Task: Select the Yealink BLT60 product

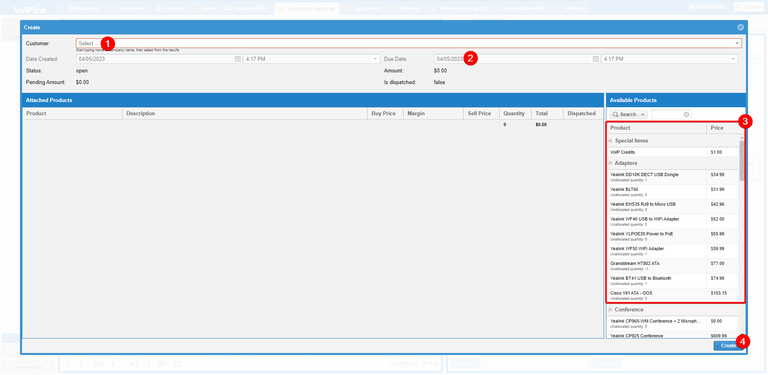Action: pyautogui.click(x=673, y=191)
